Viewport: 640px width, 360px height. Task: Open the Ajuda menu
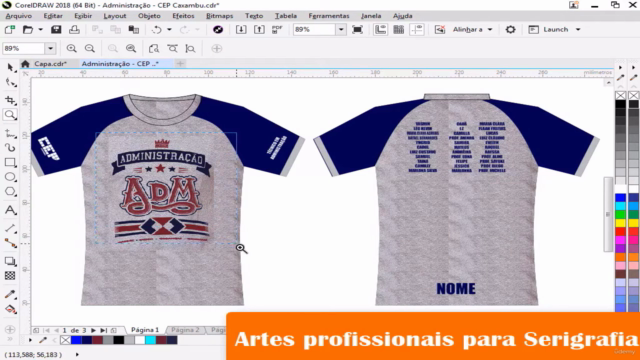(402, 16)
